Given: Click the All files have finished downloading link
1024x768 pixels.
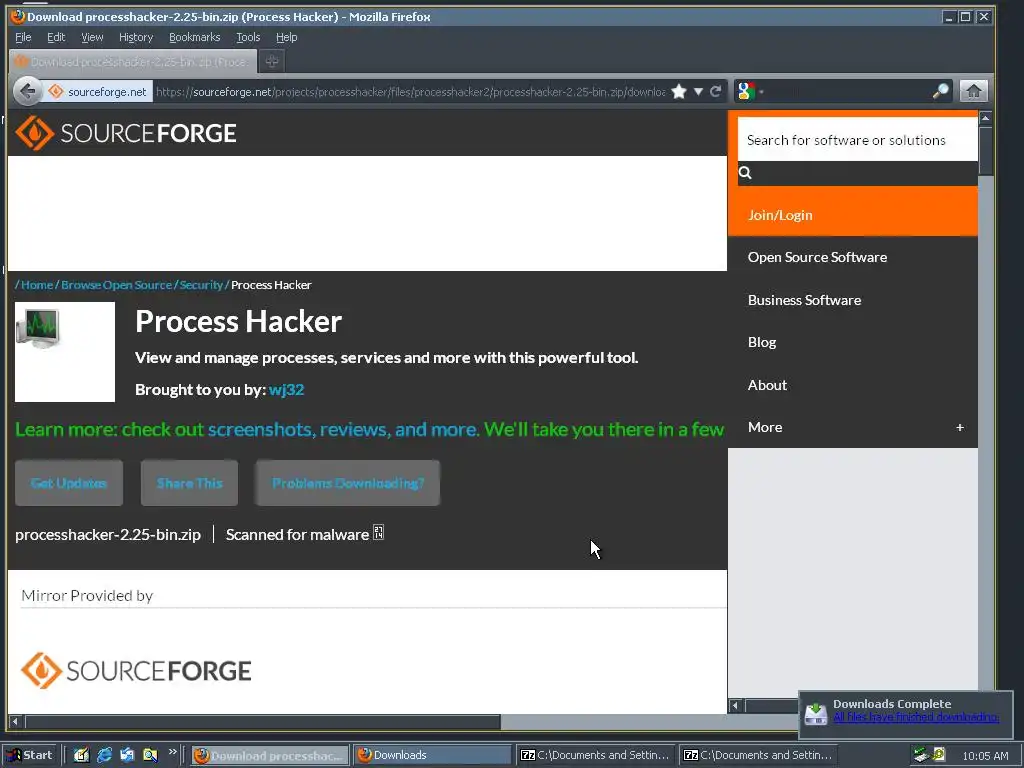Looking at the screenshot, I should (x=916, y=717).
